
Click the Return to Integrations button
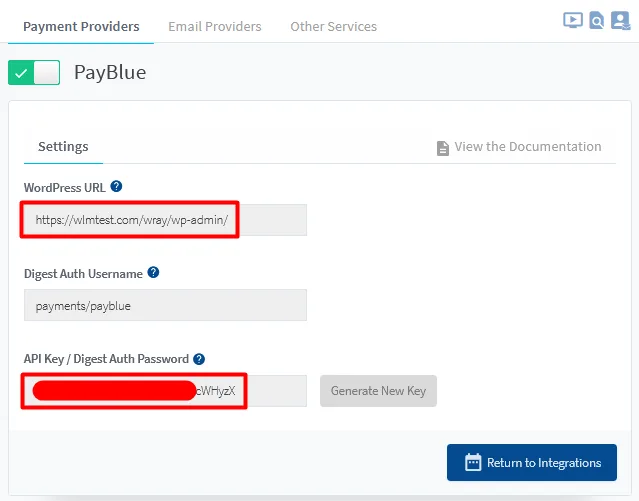(x=532, y=462)
